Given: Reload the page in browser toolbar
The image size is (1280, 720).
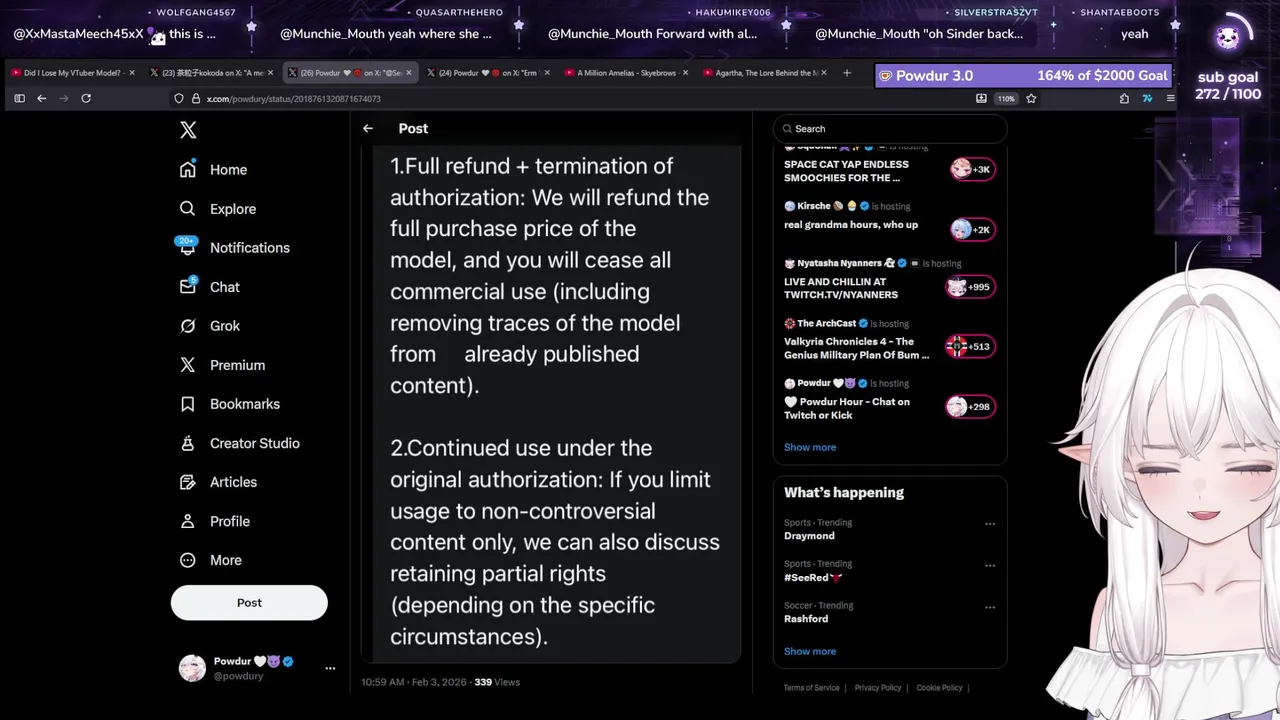Looking at the screenshot, I should (86, 98).
